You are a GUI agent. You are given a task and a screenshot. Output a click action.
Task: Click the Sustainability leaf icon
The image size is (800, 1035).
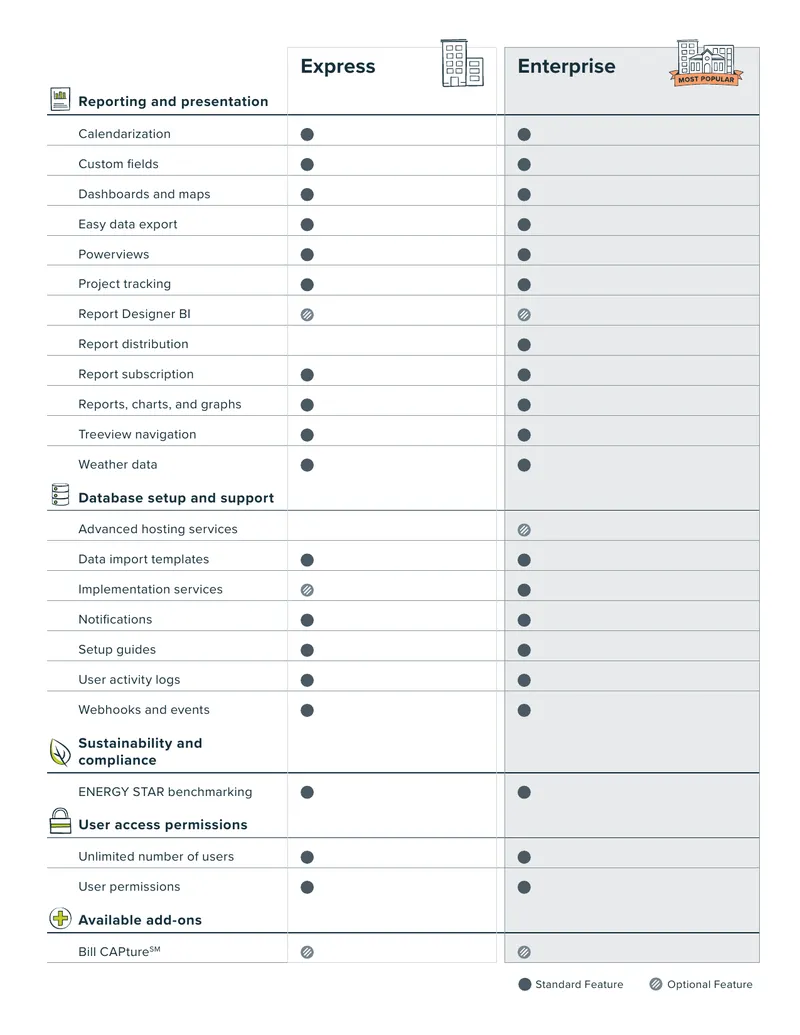(x=60, y=752)
